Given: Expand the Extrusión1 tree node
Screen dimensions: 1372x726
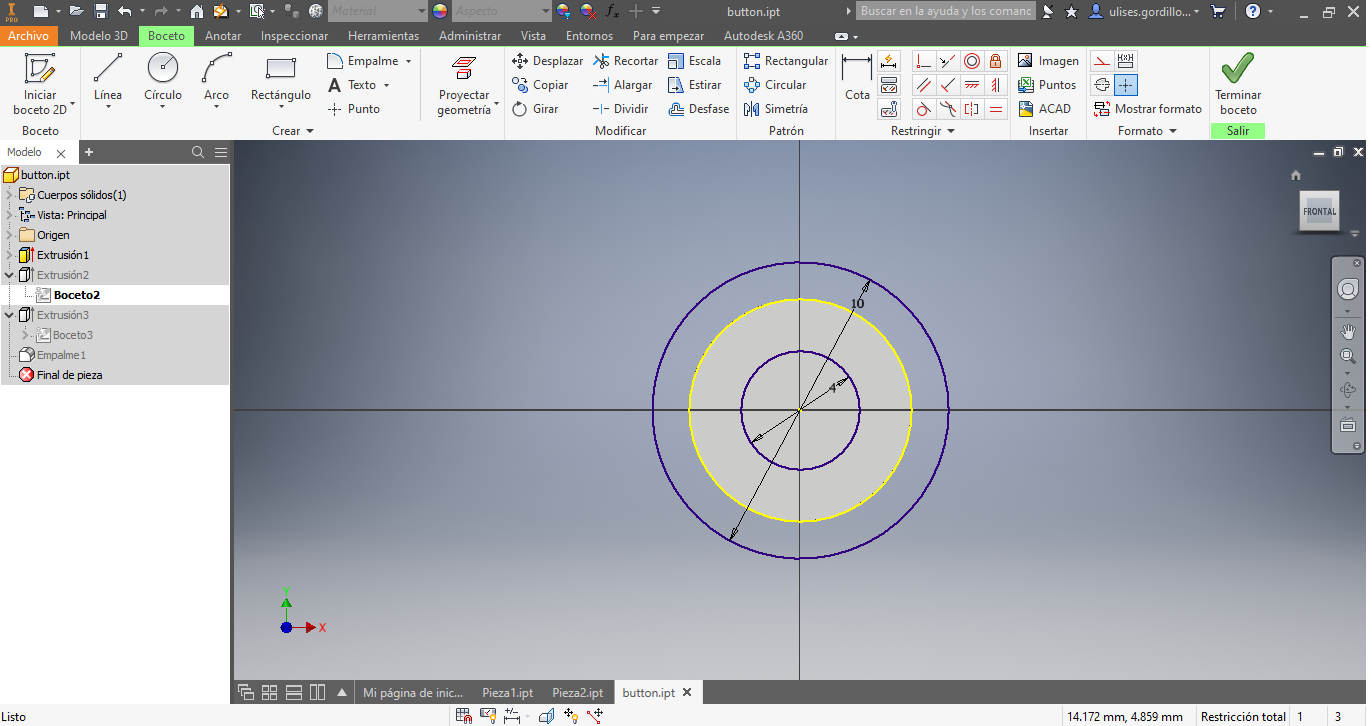Looking at the screenshot, I should point(10,255).
